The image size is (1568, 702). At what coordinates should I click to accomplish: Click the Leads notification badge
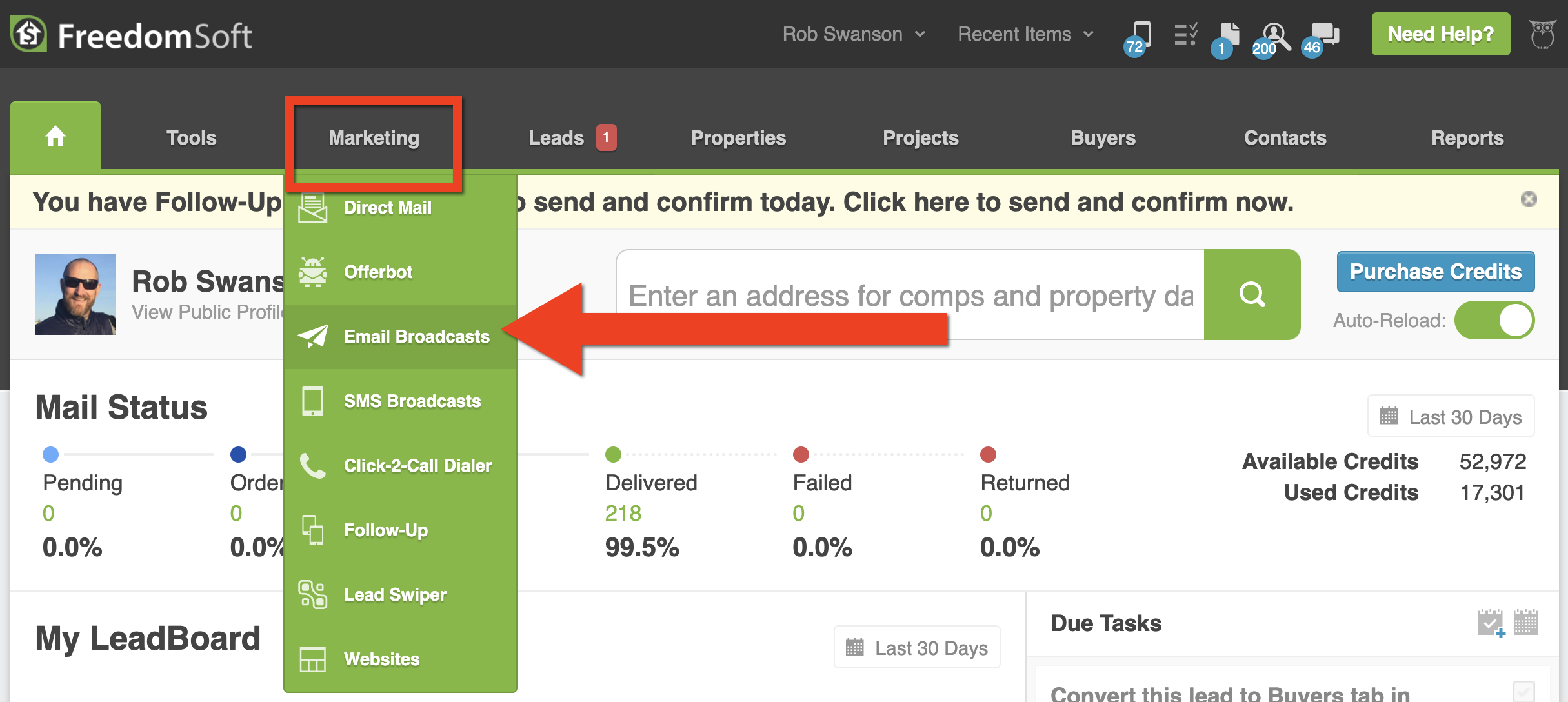[x=606, y=137]
